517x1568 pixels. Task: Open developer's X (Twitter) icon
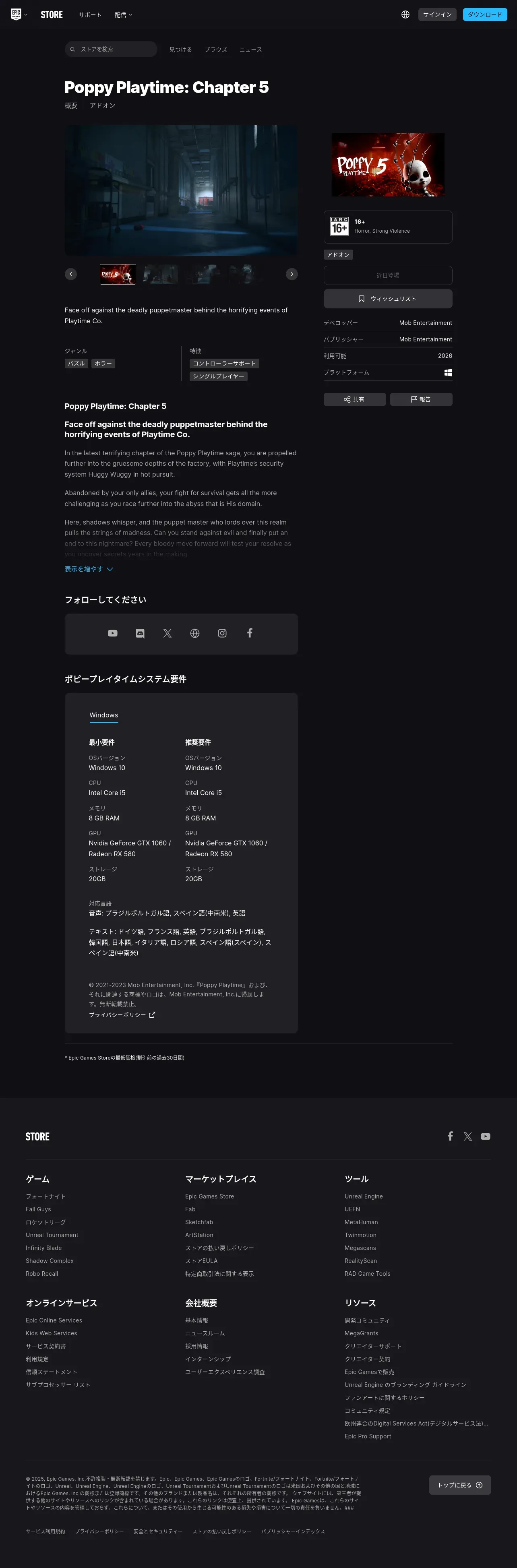click(x=168, y=633)
